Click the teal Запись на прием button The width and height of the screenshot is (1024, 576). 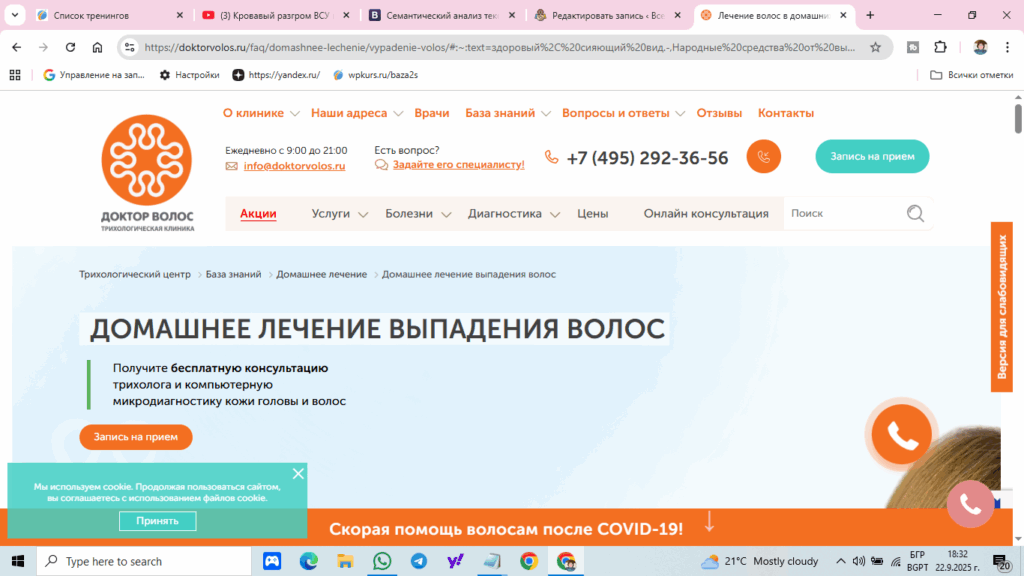(x=872, y=156)
